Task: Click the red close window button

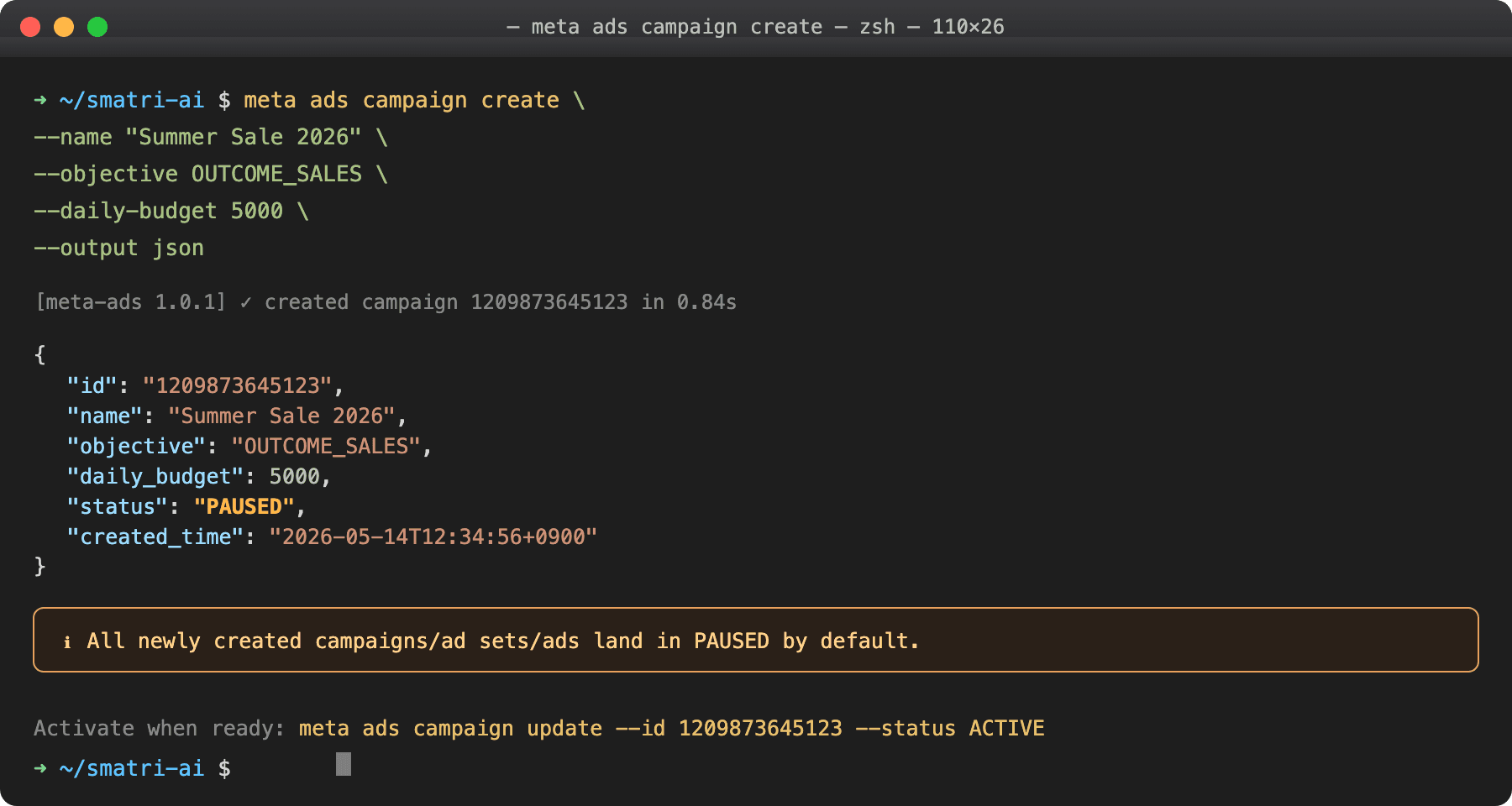Action: [x=30, y=27]
